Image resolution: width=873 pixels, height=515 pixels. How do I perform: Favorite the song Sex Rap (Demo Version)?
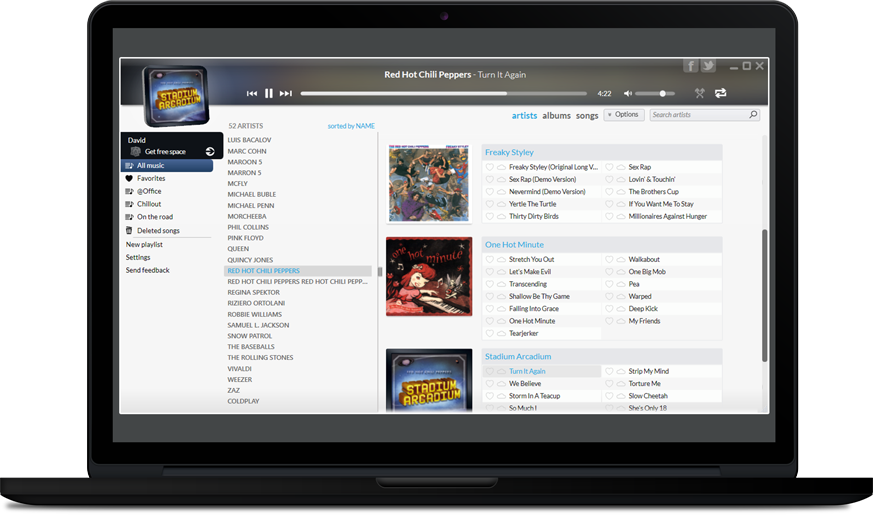[x=489, y=179]
